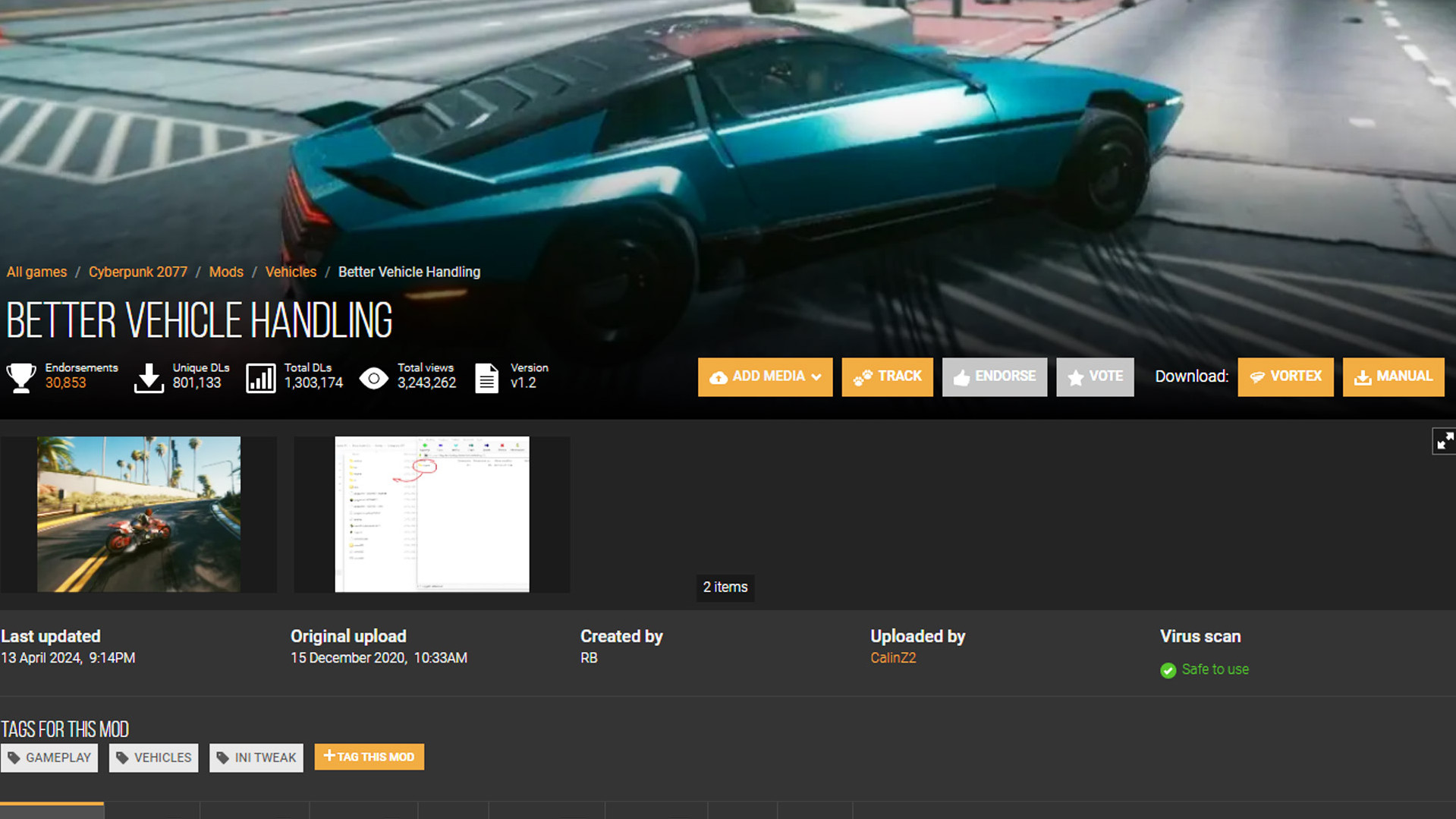Click the 1,303,174 total downloads value
Screen dimensions: 1456x819
click(313, 383)
